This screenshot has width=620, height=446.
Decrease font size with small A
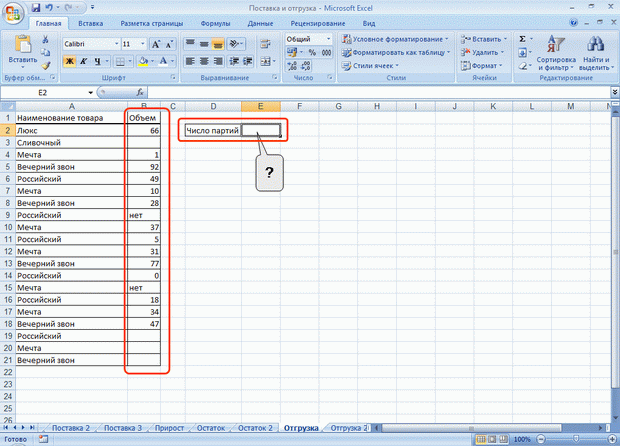[169, 44]
